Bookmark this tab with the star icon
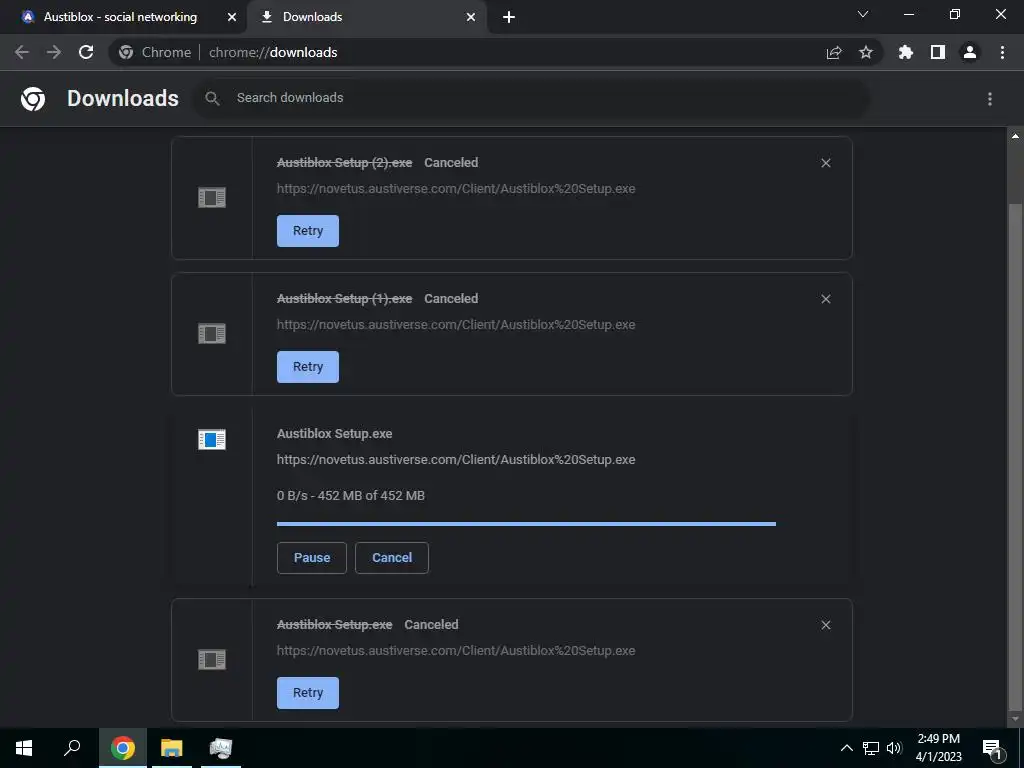 click(x=866, y=52)
